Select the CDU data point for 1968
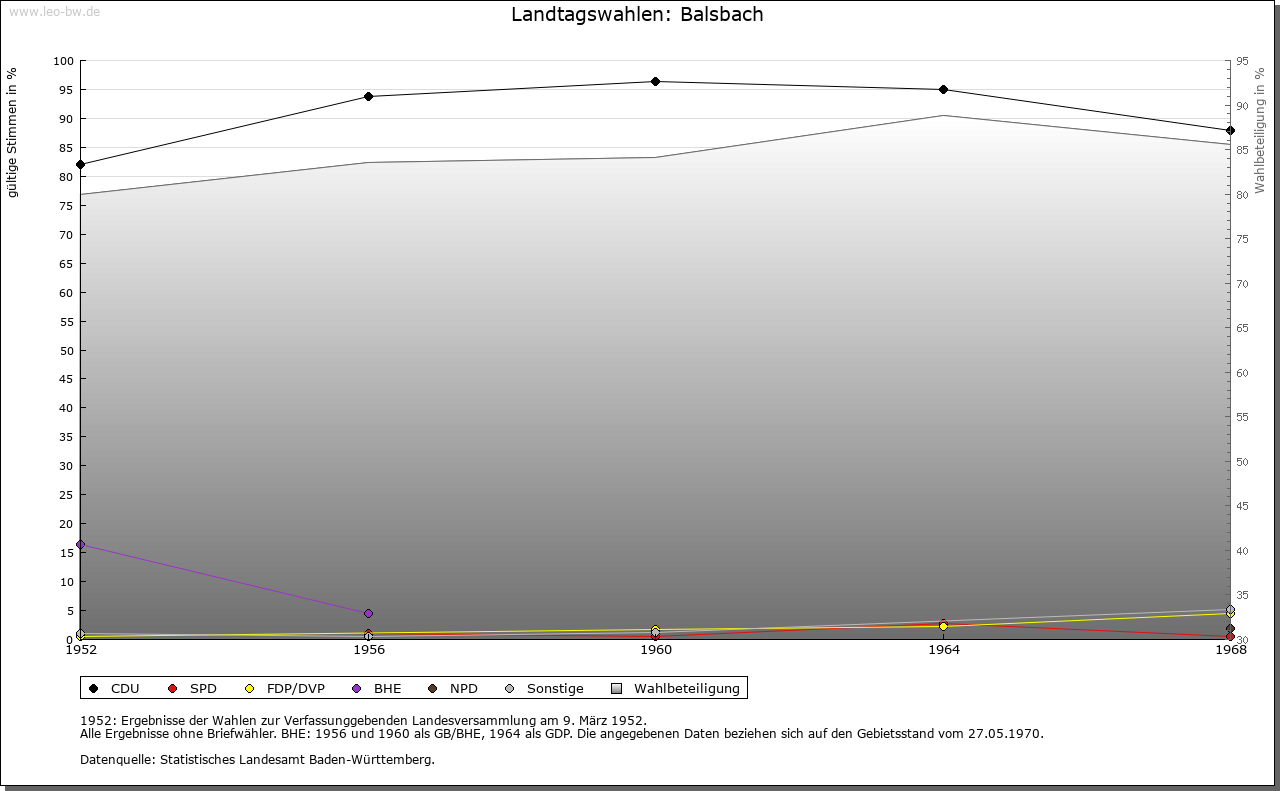 pos(1230,131)
